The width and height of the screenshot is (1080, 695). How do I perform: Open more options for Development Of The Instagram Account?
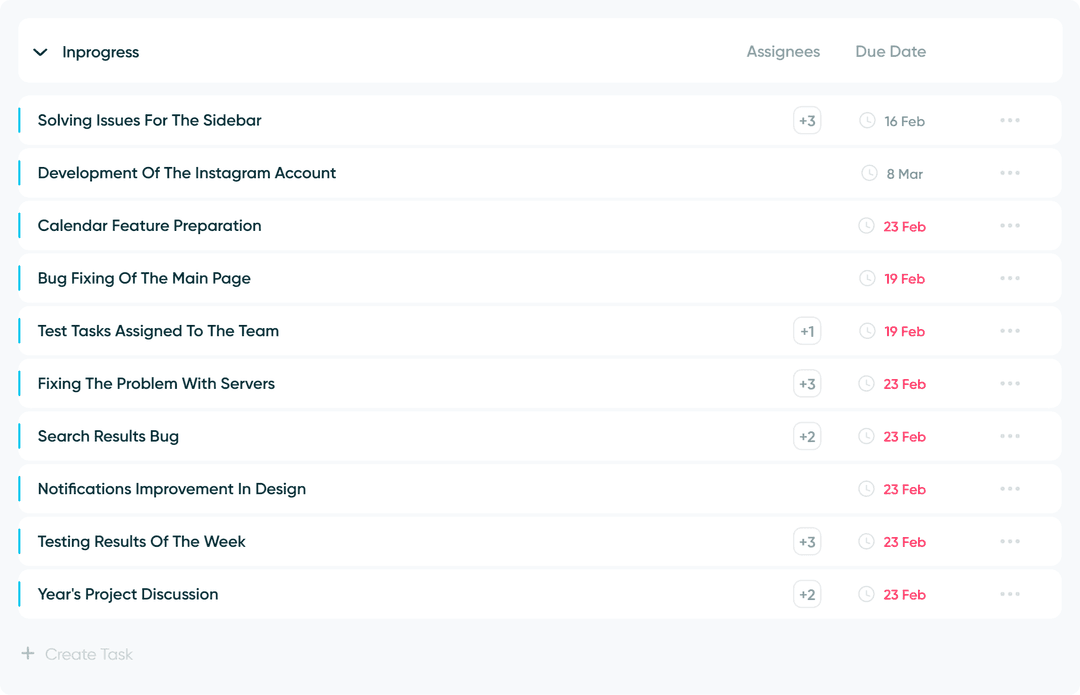point(1010,173)
